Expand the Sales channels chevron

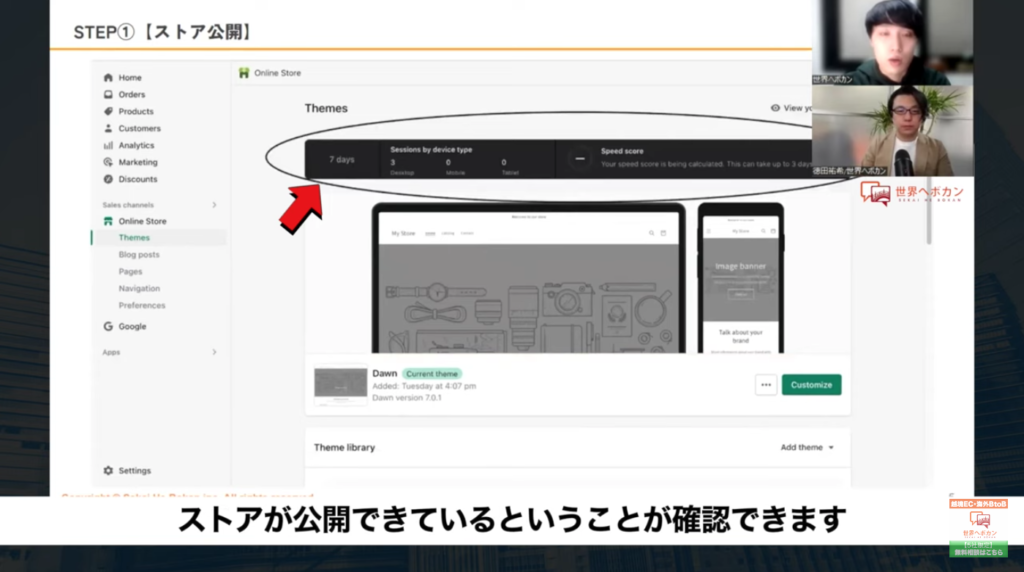tap(214, 205)
